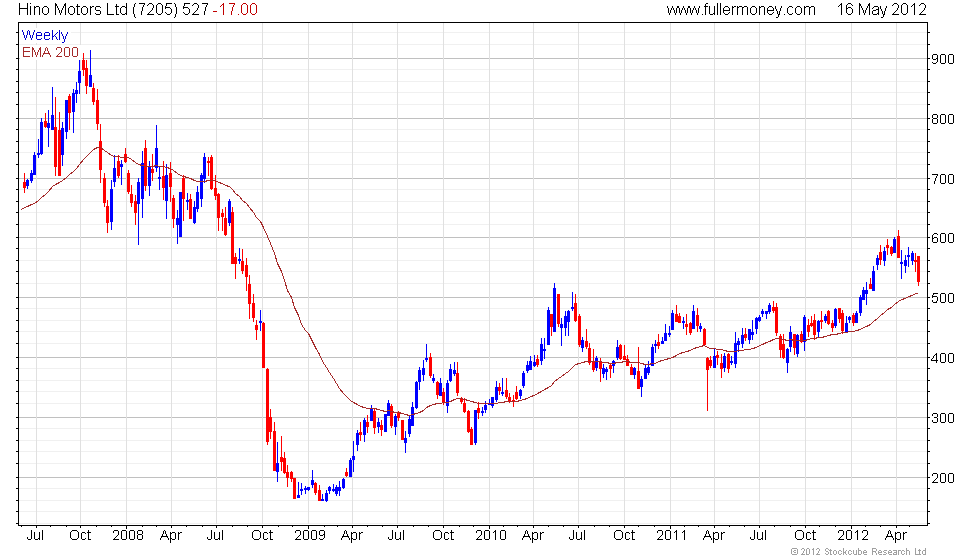Click the 700 price axis label

(x=943, y=179)
